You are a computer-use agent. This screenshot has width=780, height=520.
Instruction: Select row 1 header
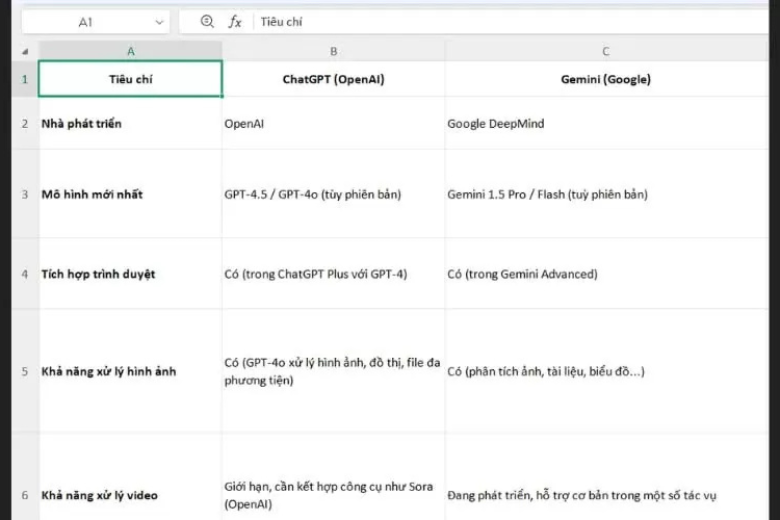25,79
